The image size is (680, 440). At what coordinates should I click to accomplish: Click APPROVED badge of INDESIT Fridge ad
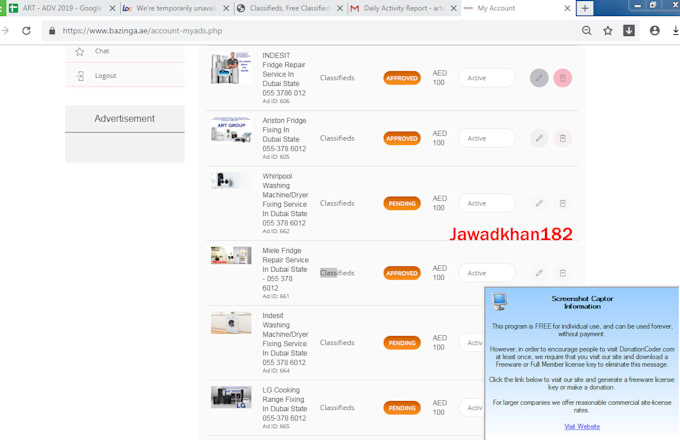coord(402,78)
